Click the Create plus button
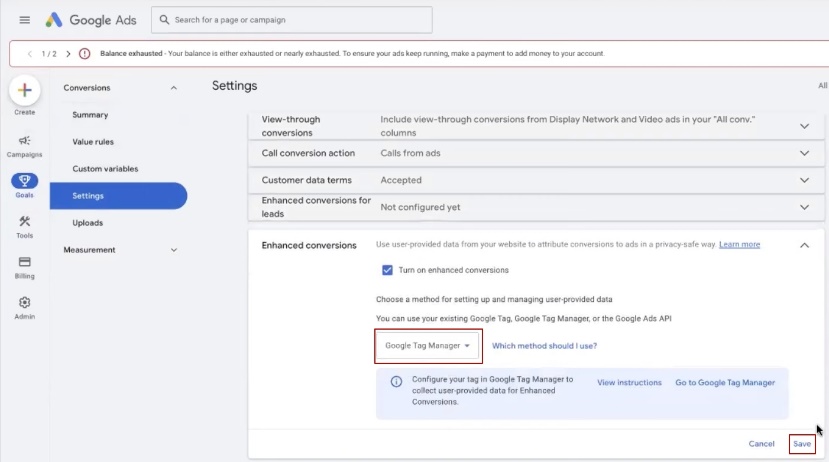The height and width of the screenshot is (462, 829). (25, 91)
